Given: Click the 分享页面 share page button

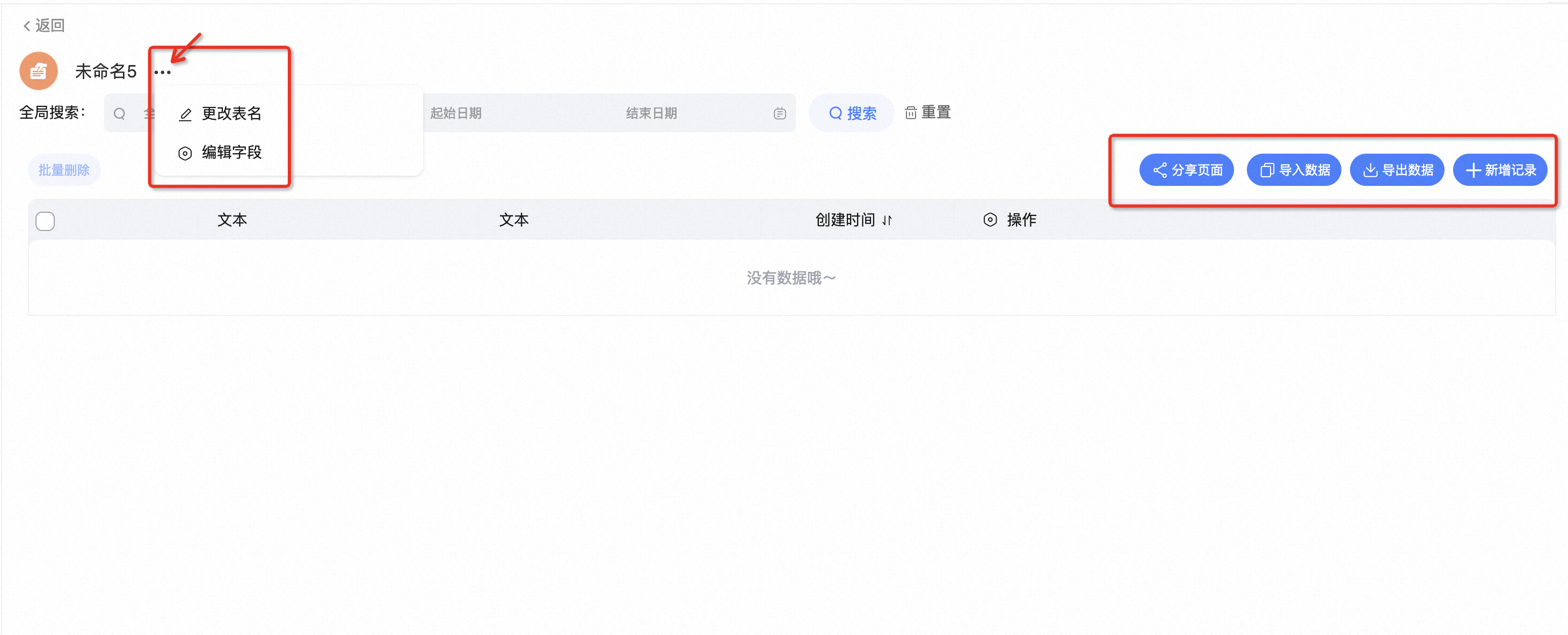Looking at the screenshot, I should tap(1186, 170).
